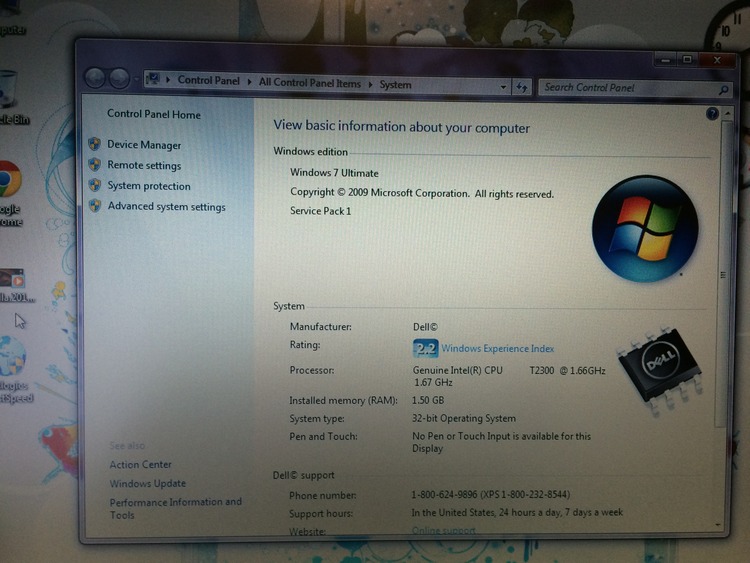
Task: Click the View basic information heading
Action: click(401, 127)
